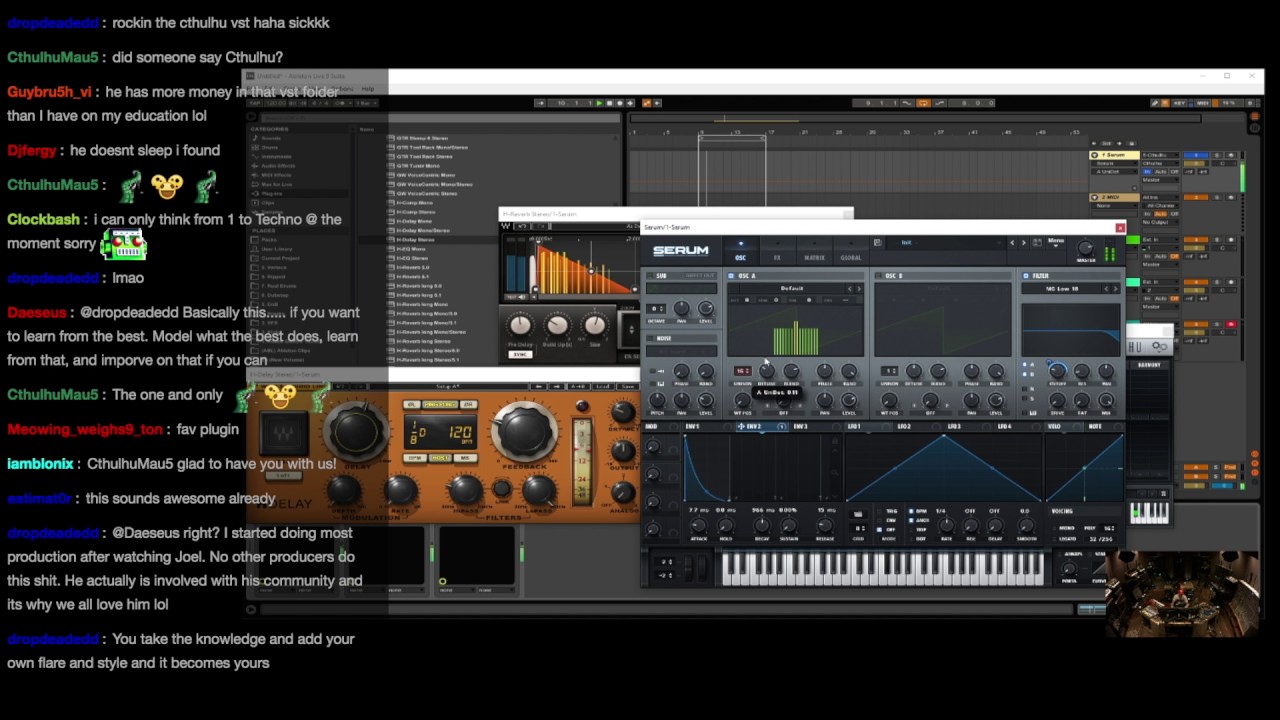Click OSC A unison voices stepper

(742, 371)
